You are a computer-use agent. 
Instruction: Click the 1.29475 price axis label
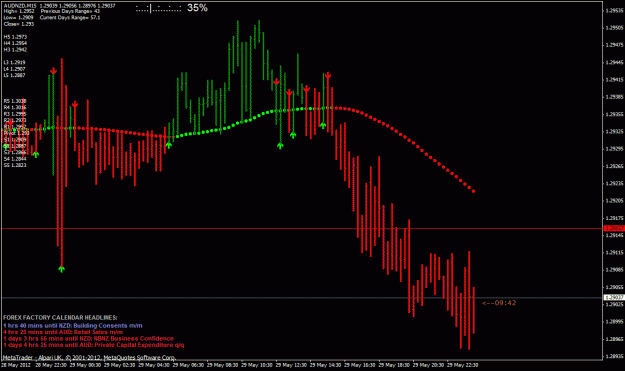(x=614, y=45)
